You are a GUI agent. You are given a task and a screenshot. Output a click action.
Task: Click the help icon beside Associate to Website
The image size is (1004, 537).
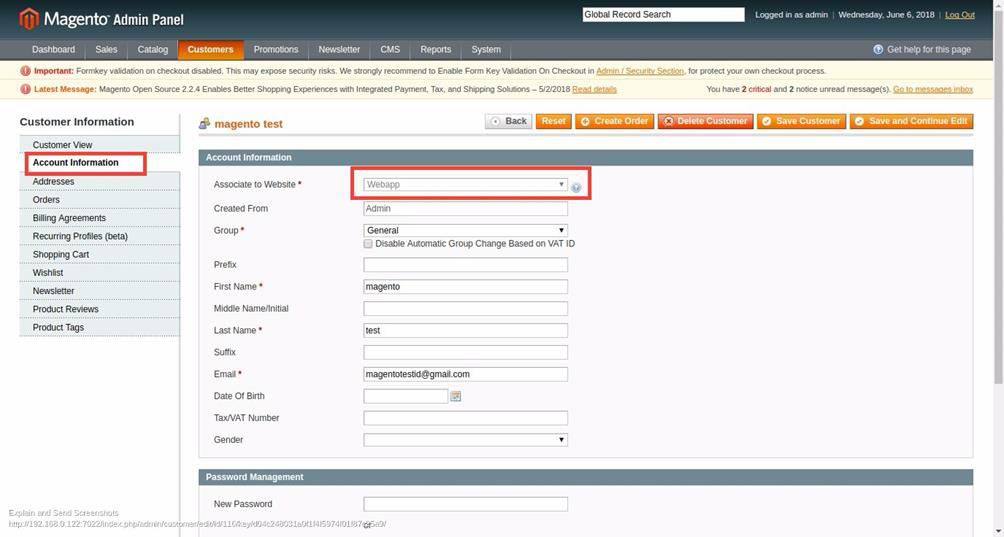pos(576,187)
